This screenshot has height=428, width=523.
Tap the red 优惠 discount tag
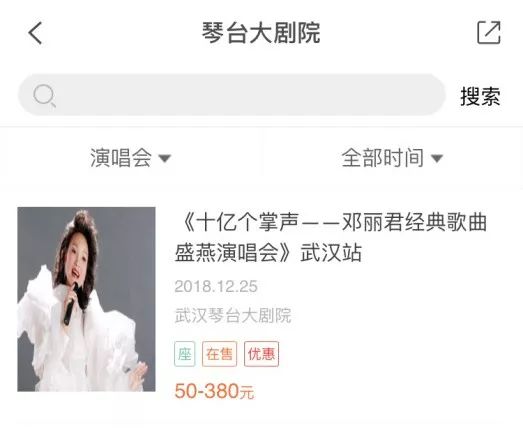(261, 354)
